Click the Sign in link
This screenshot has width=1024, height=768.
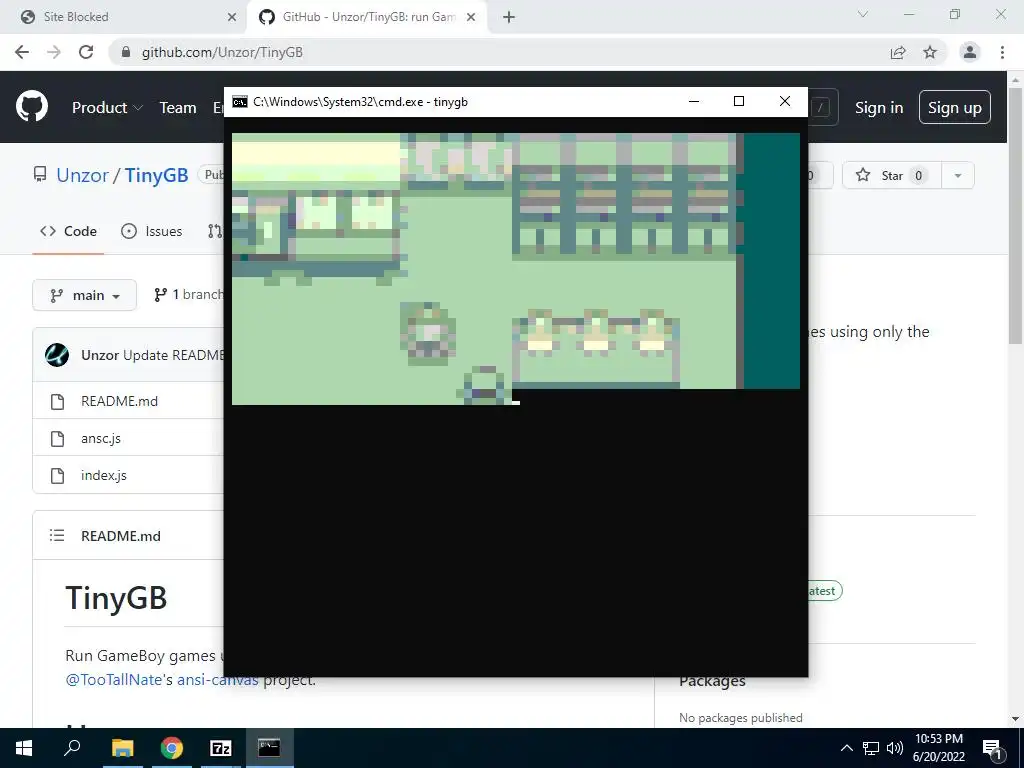pyautogui.click(x=879, y=107)
